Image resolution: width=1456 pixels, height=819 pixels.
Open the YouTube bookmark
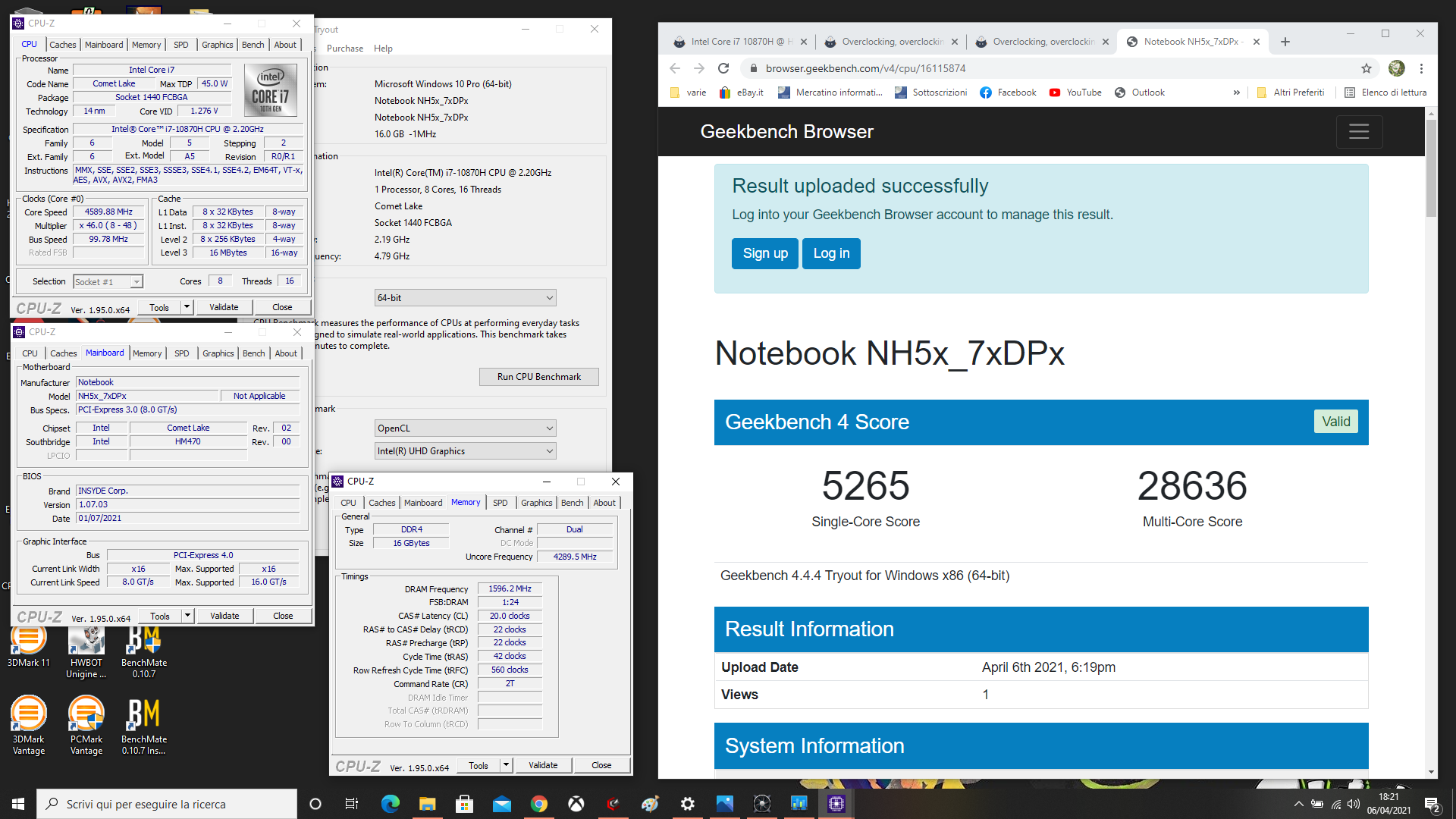(1075, 93)
